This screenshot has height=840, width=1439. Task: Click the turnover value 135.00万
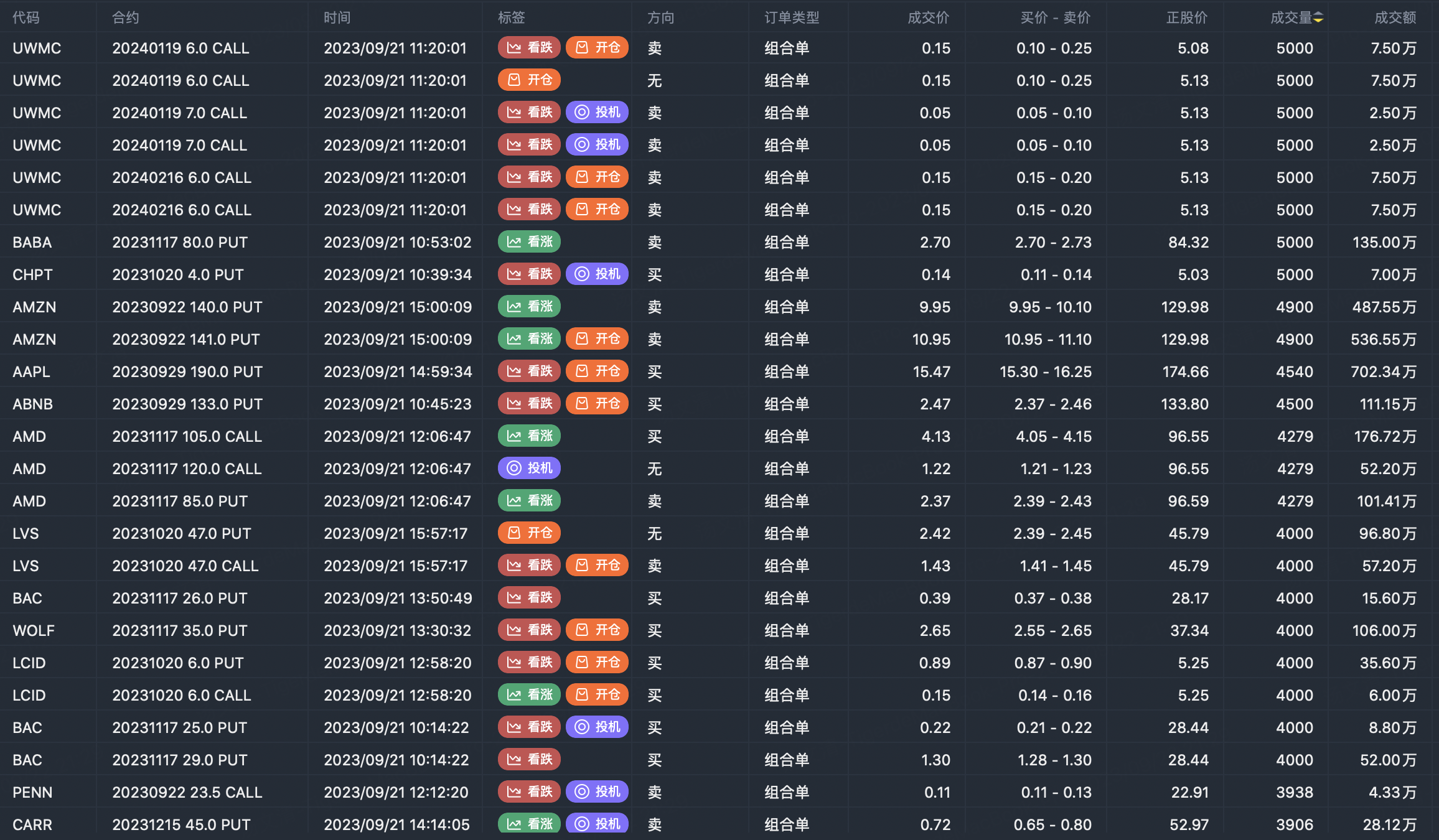click(x=1384, y=242)
